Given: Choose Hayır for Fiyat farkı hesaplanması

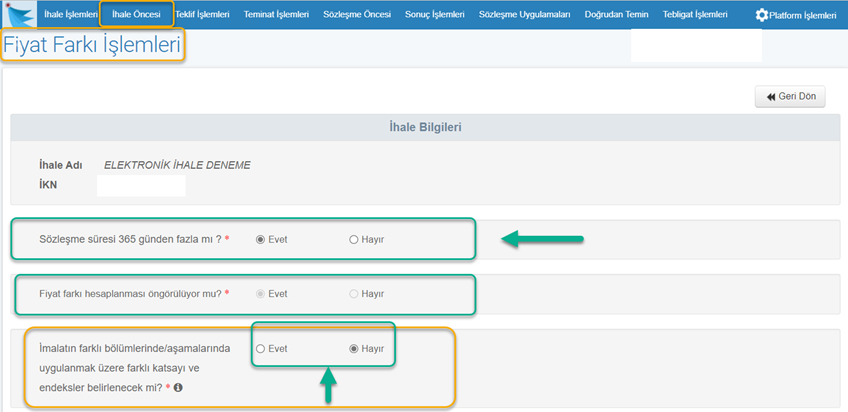Looking at the screenshot, I should pyautogui.click(x=354, y=294).
